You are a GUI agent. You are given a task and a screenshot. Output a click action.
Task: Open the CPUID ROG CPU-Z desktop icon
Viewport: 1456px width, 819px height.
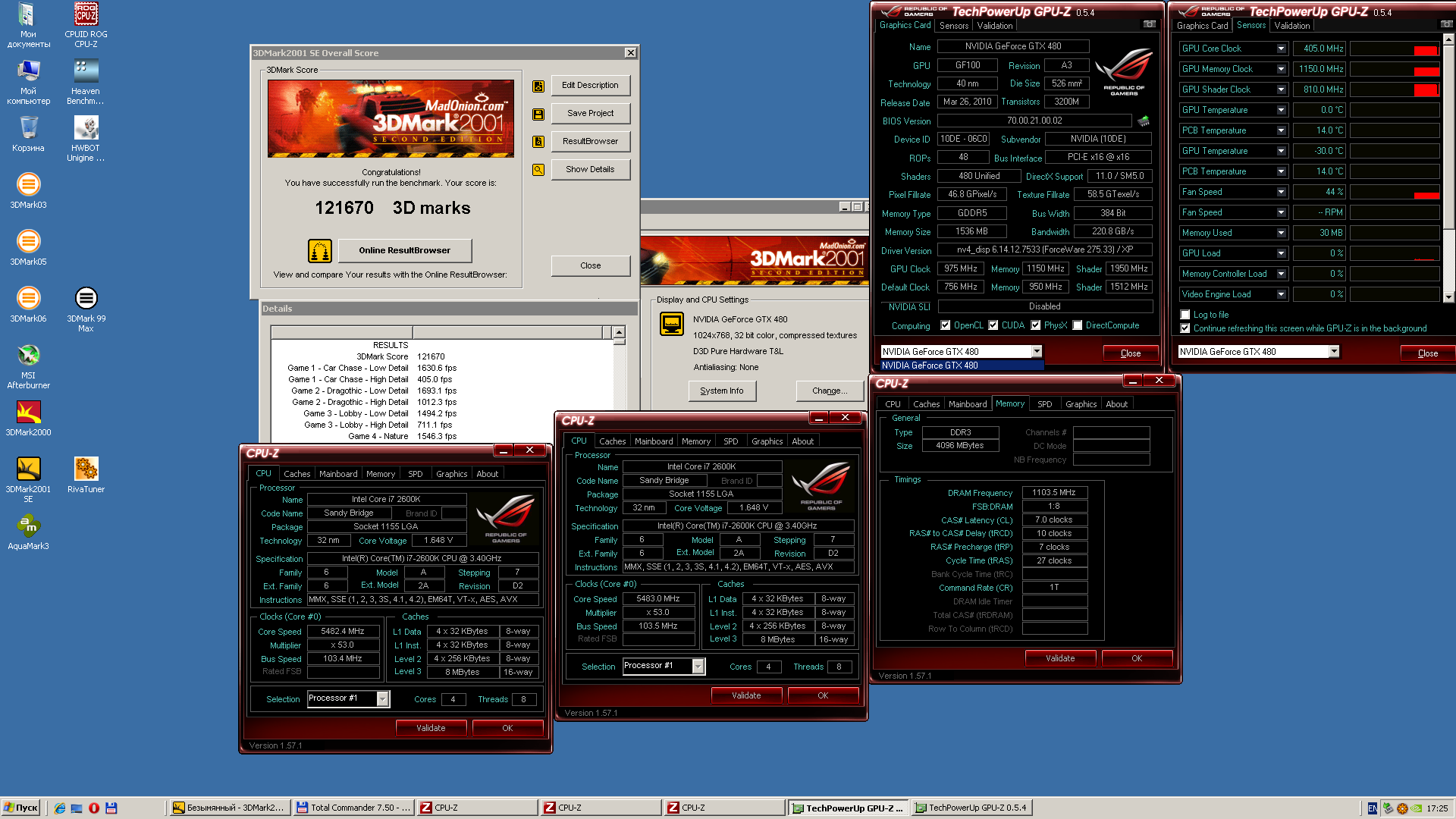86,25
